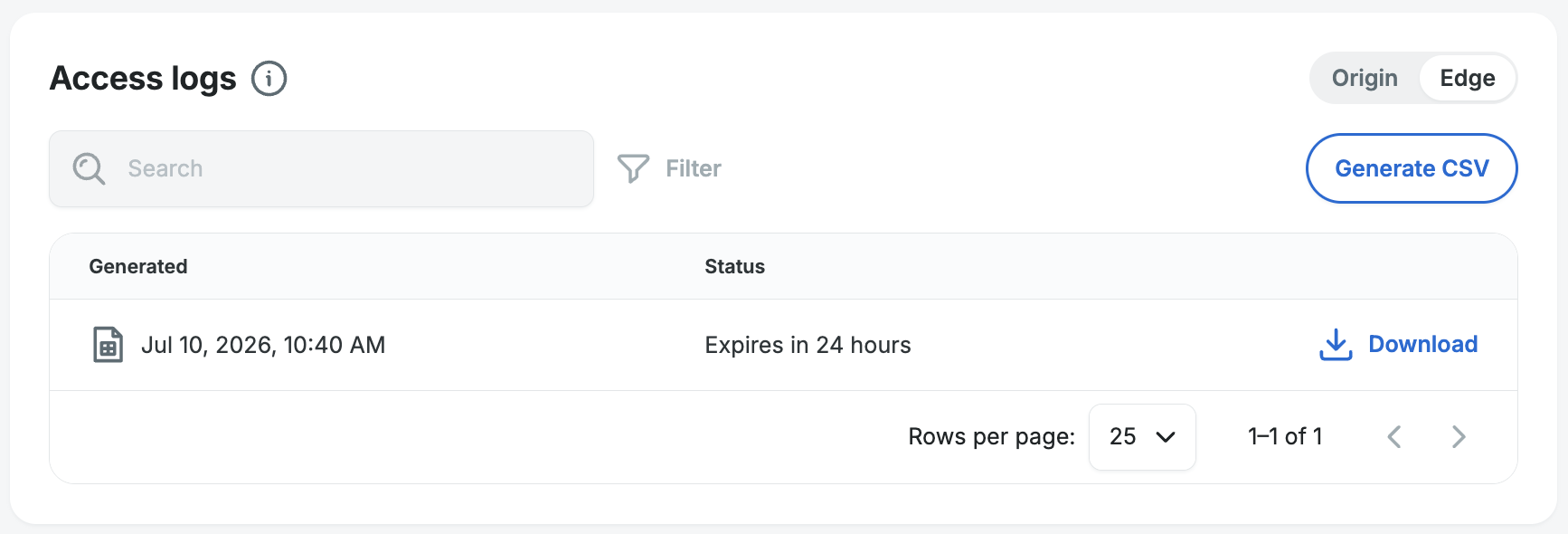Click the Generated column header
This screenshot has height=534, width=1568.
138,267
